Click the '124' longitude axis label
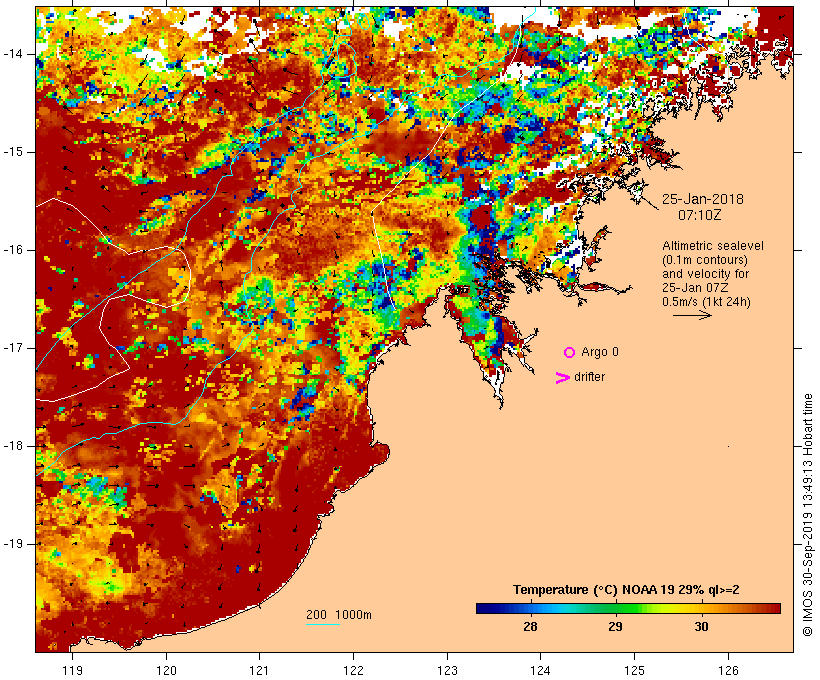This screenshot has width=820, height=680. click(x=540, y=670)
